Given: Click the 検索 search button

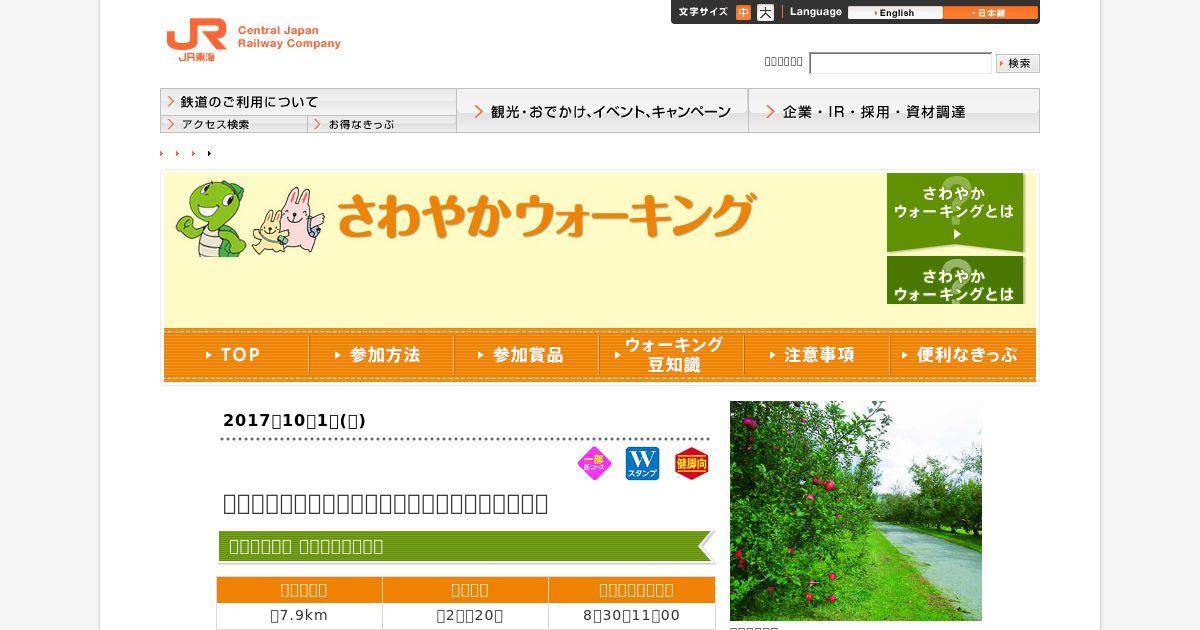Looking at the screenshot, I should 1018,63.
